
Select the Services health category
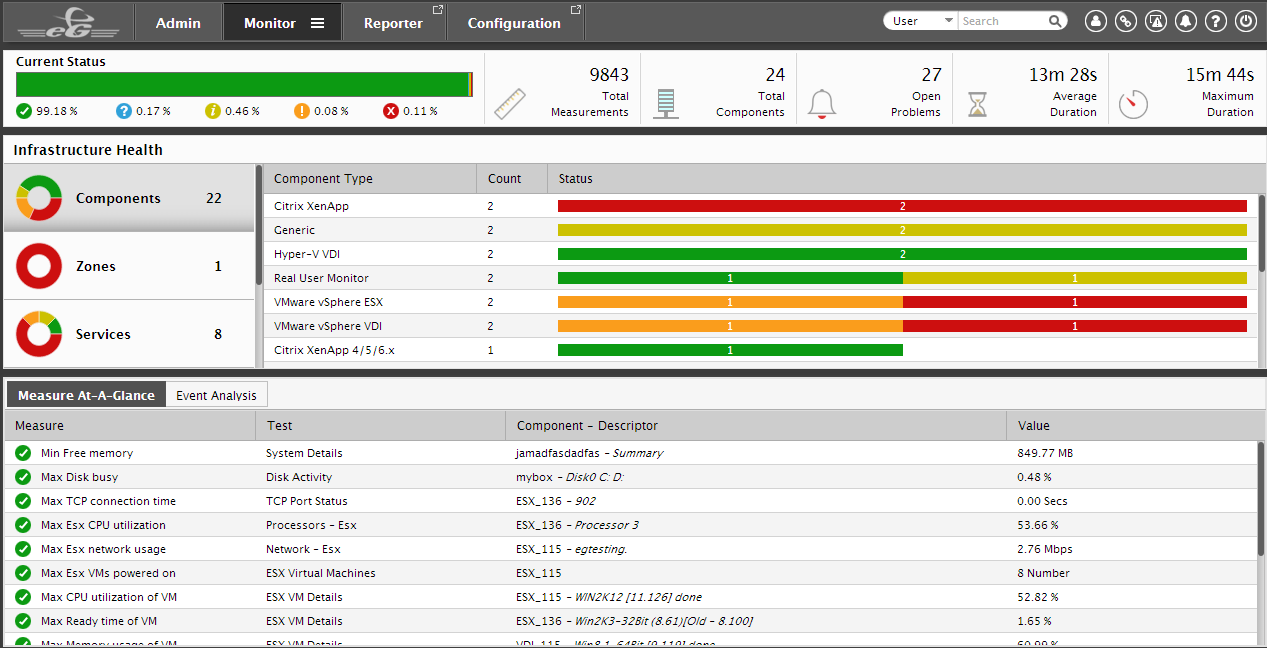(x=129, y=334)
